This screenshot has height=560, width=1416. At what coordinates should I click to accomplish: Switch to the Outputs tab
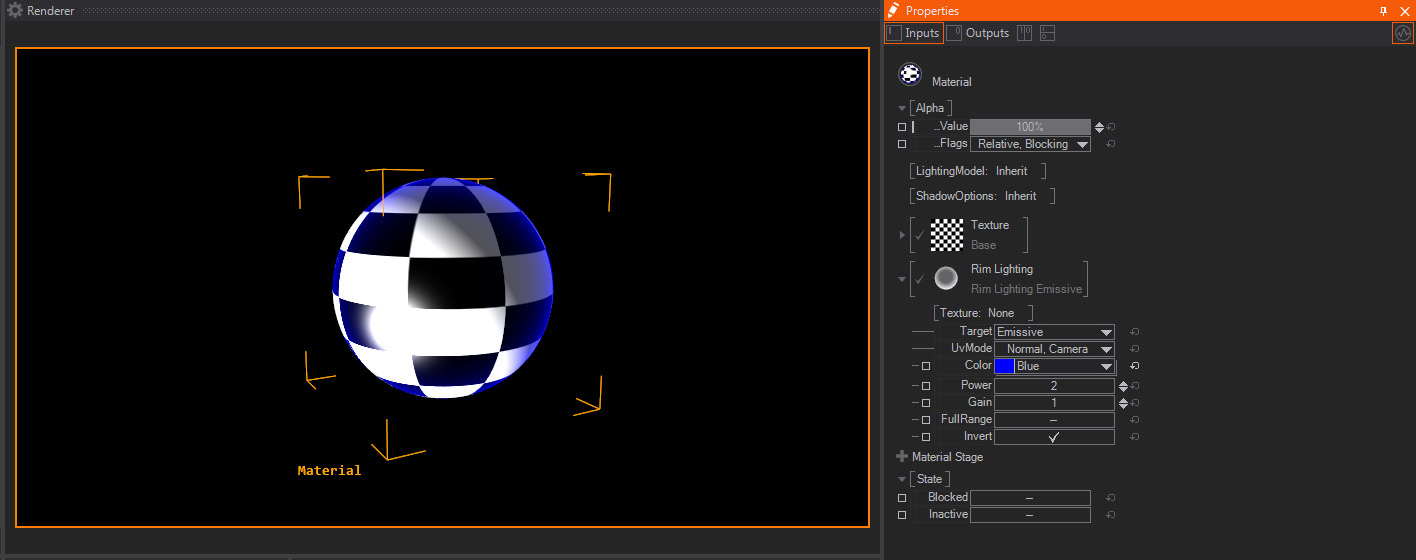click(x=978, y=33)
